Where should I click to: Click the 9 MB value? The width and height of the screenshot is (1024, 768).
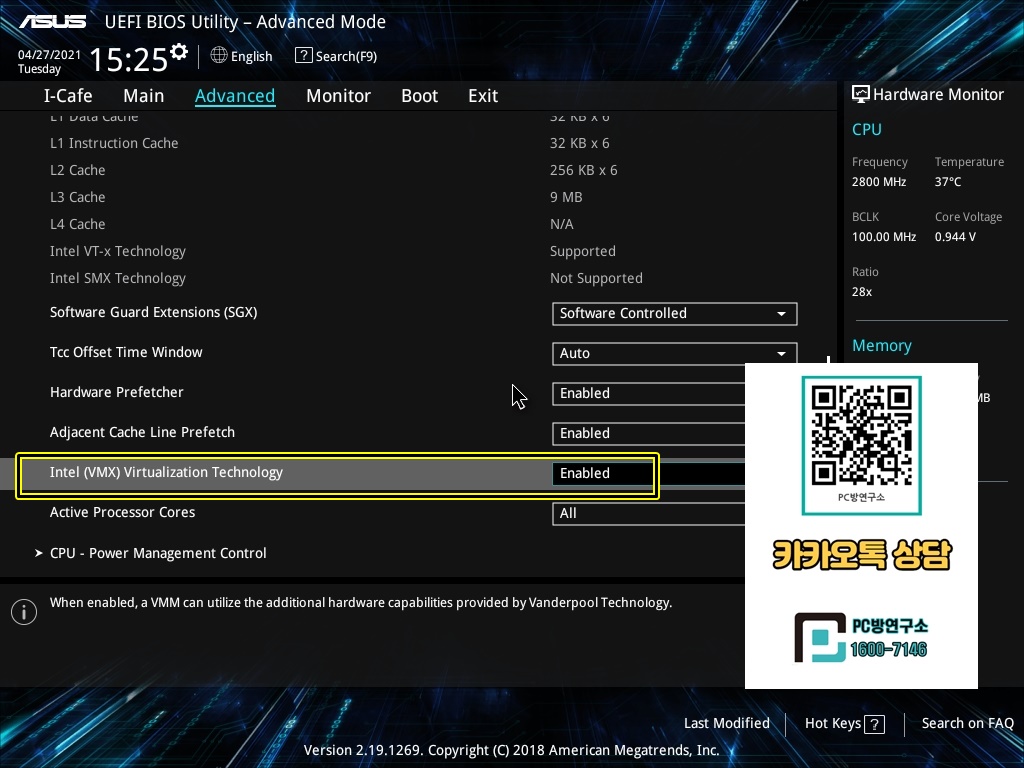(566, 197)
